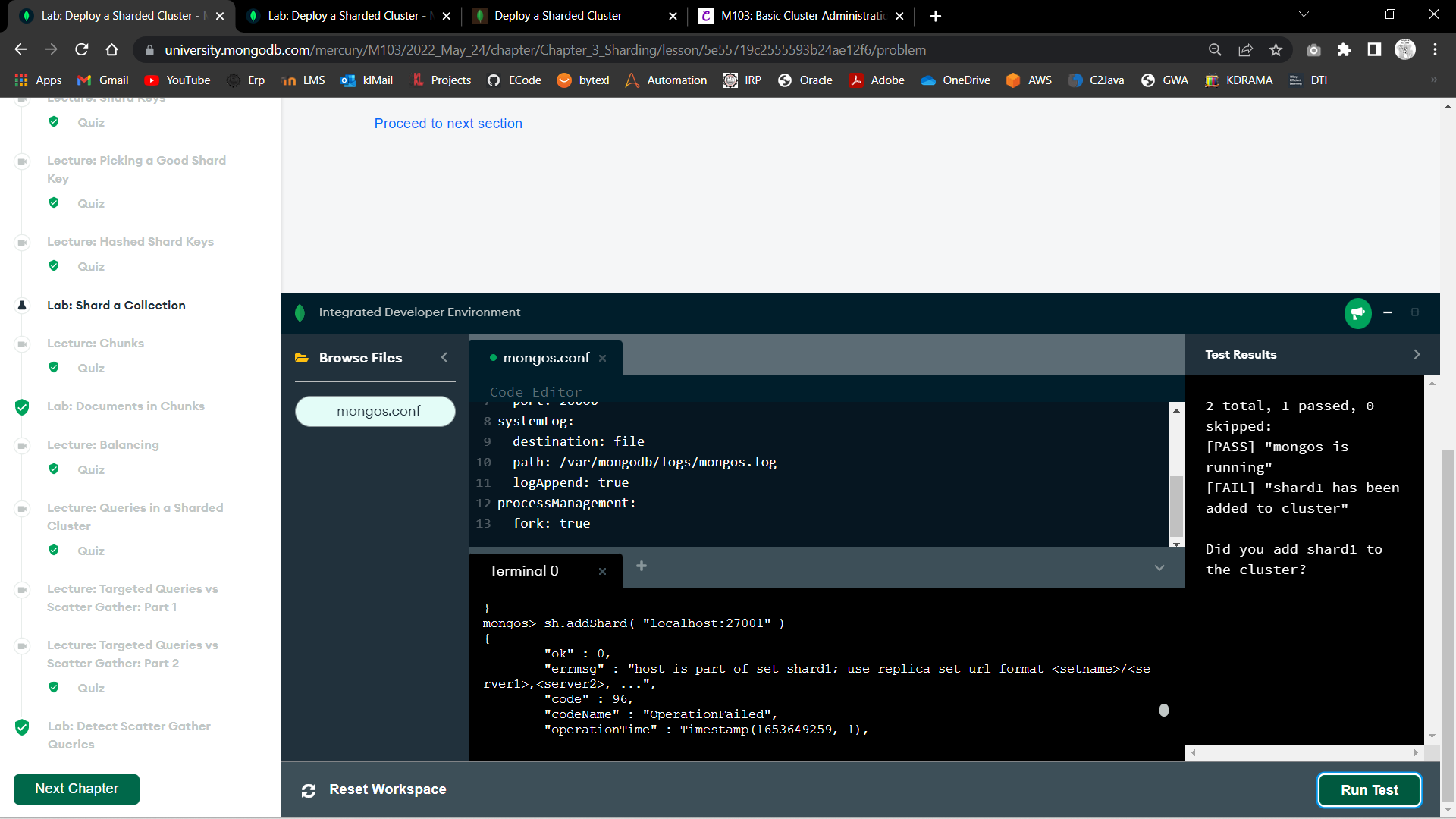Click the Reset Workspace refresh icon
1456x819 pixels.
coord(309,790)
